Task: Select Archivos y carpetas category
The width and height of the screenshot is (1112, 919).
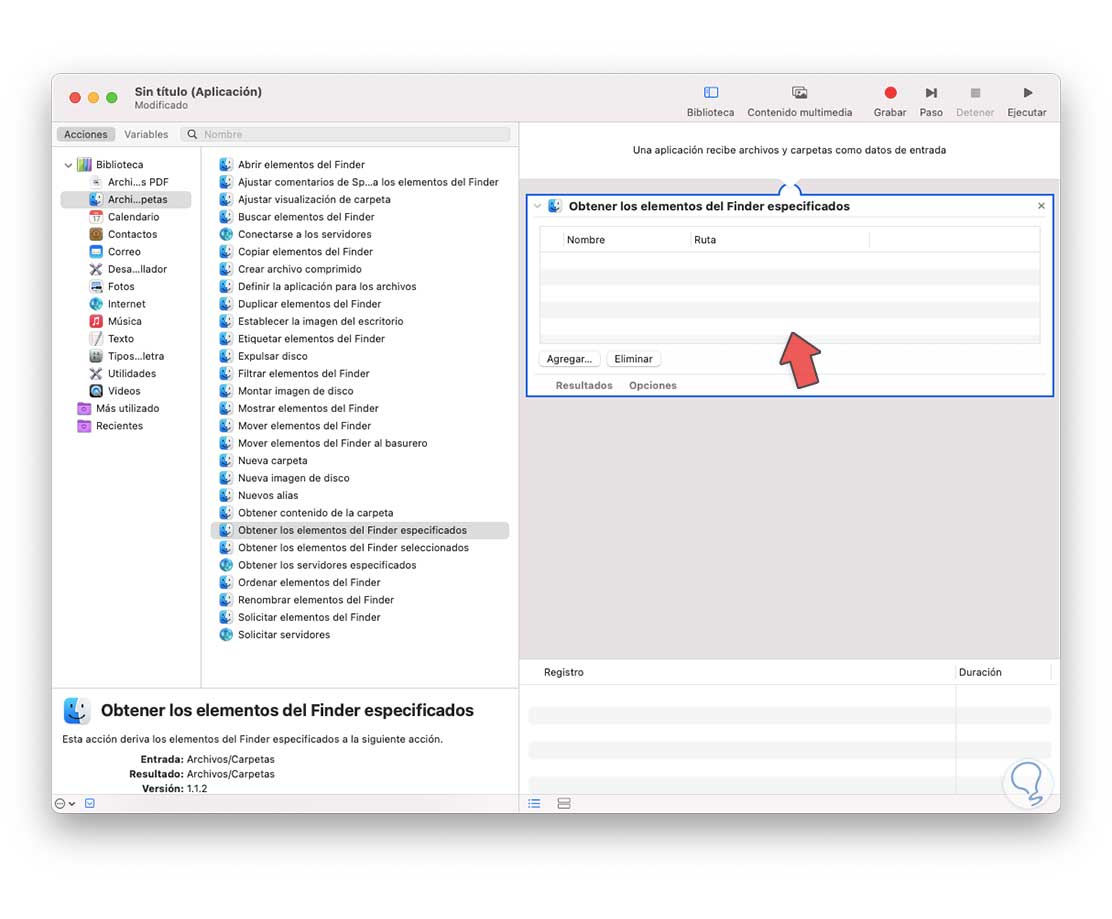Action: [126, 200]
